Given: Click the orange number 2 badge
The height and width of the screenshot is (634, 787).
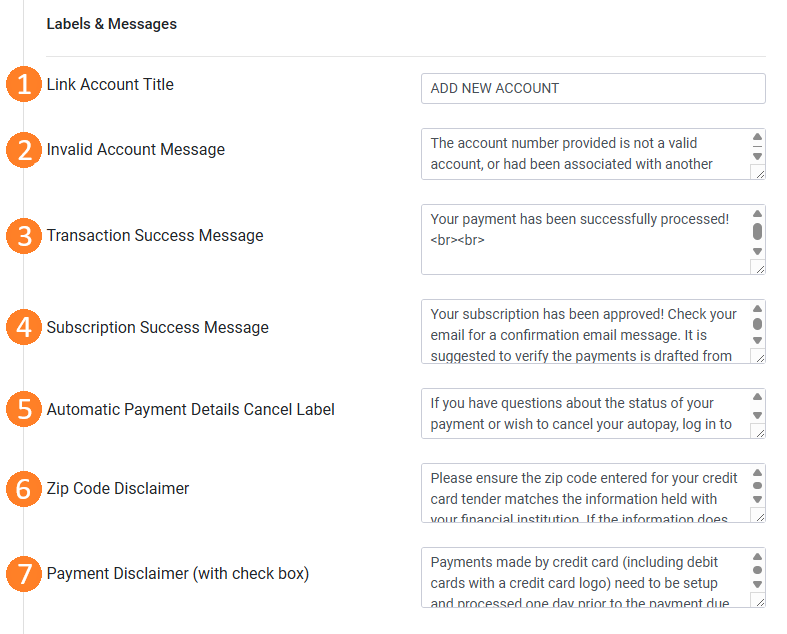Looking at the screenshot, I should (x=24, y=150).
